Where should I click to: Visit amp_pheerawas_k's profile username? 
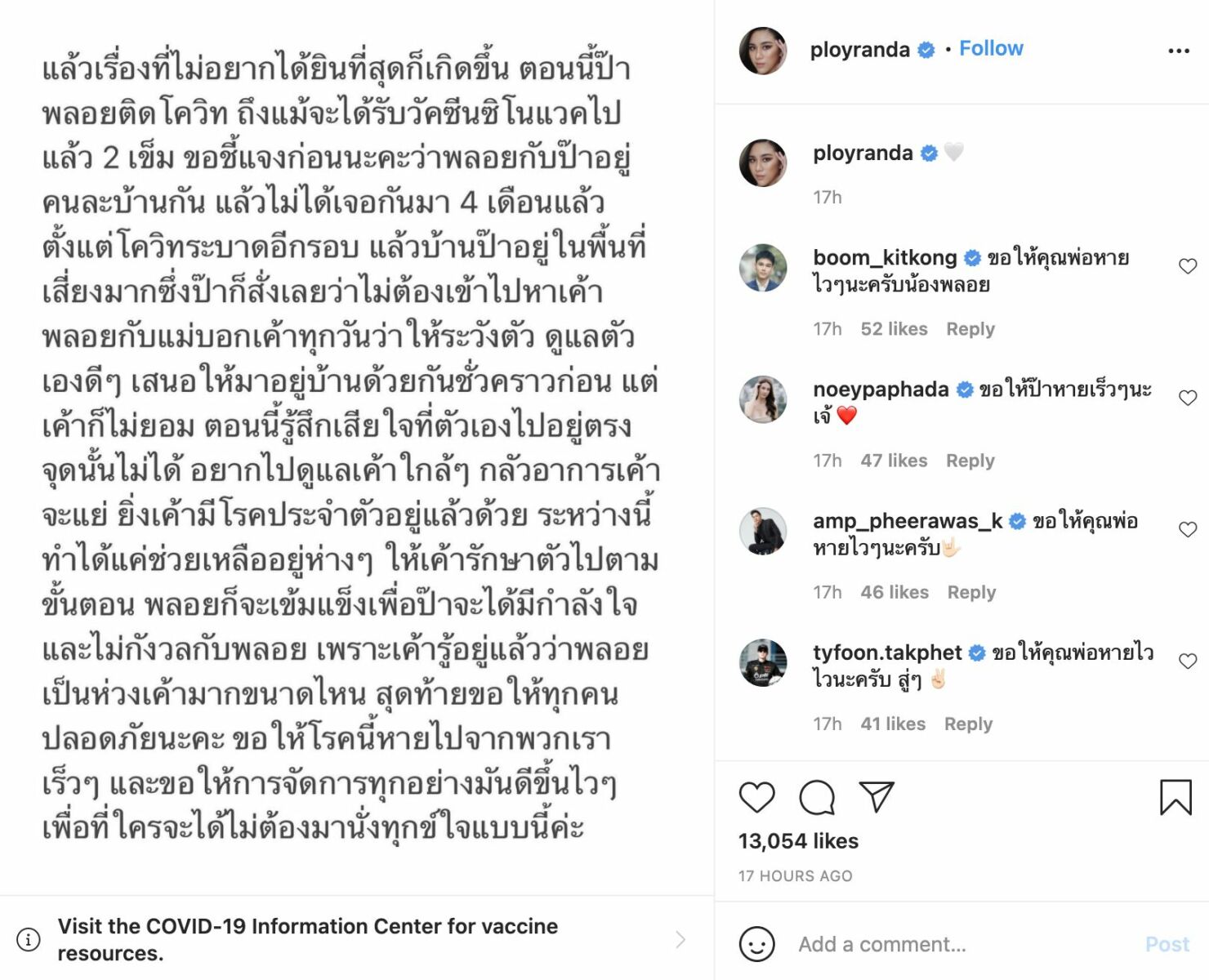click(x=908, y=520)
